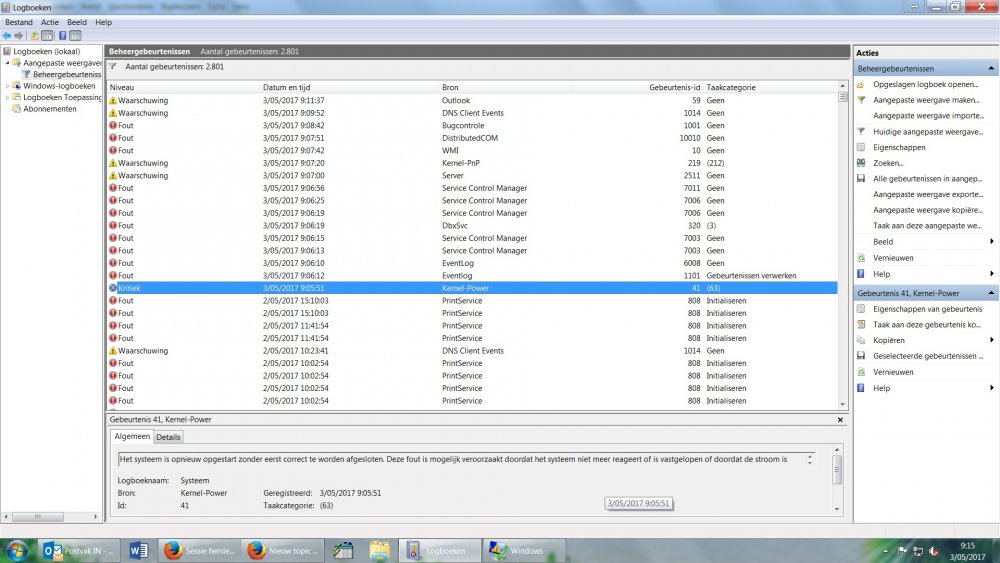Image resolution: width=1000 pixels, height=563 pixels.
Task: Toggle the action pane toolbar icon
Action: pyautogui.click(x=75, y=36)
